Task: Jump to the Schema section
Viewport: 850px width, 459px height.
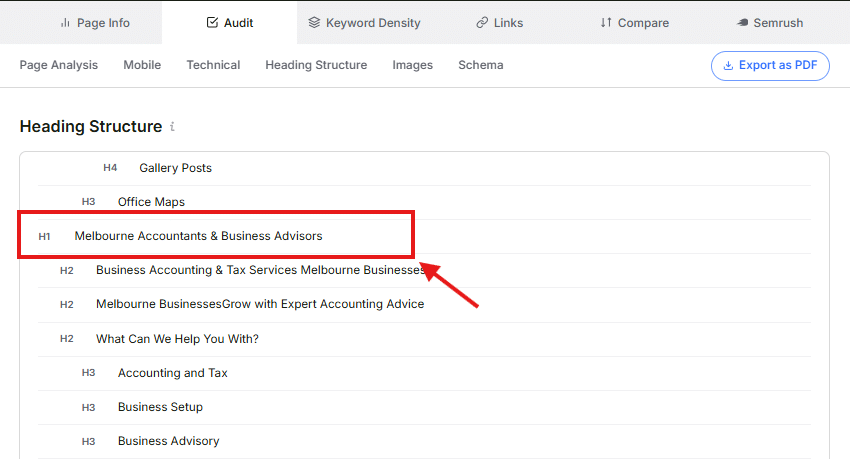Action: click(x=480, y=65)
